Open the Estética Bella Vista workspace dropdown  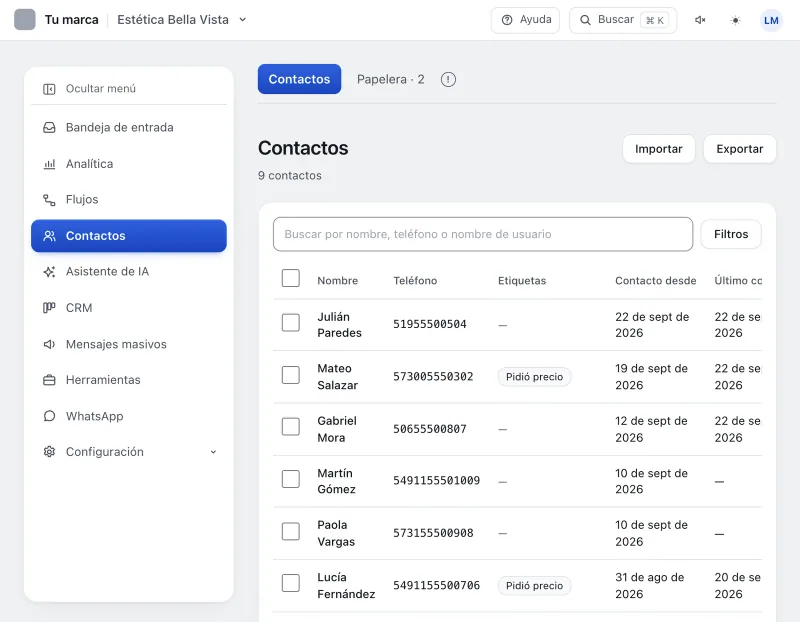pyautogui.click(x=182, y=20)
